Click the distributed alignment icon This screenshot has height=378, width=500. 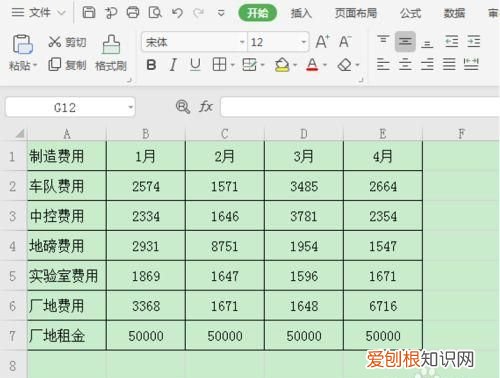(x=471, y=64)
